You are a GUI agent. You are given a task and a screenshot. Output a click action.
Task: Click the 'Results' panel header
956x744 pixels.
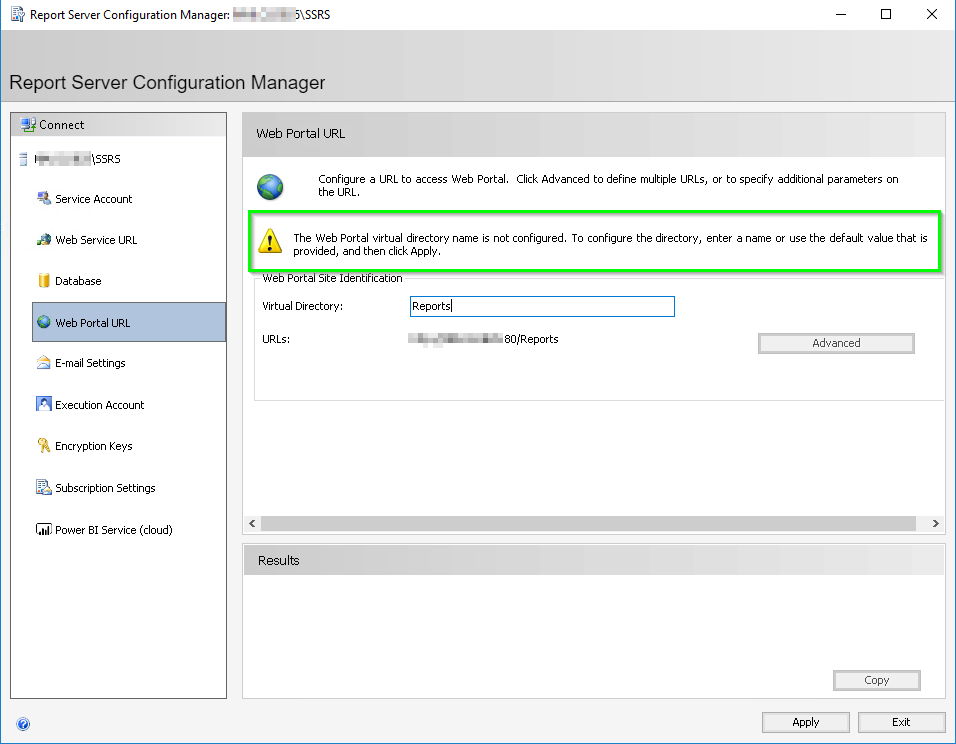point(594,560)
